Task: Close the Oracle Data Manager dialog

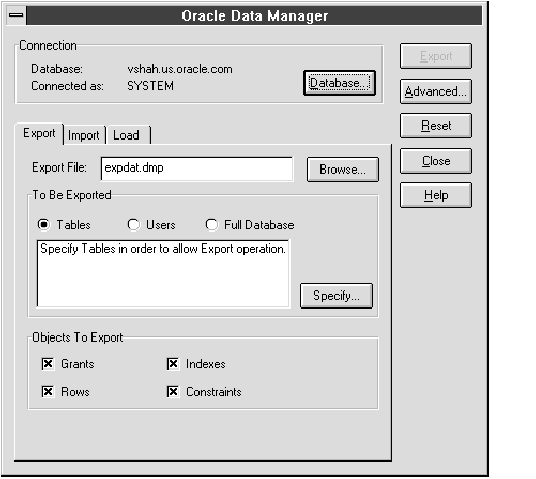Action: click(x=436, y=161)
